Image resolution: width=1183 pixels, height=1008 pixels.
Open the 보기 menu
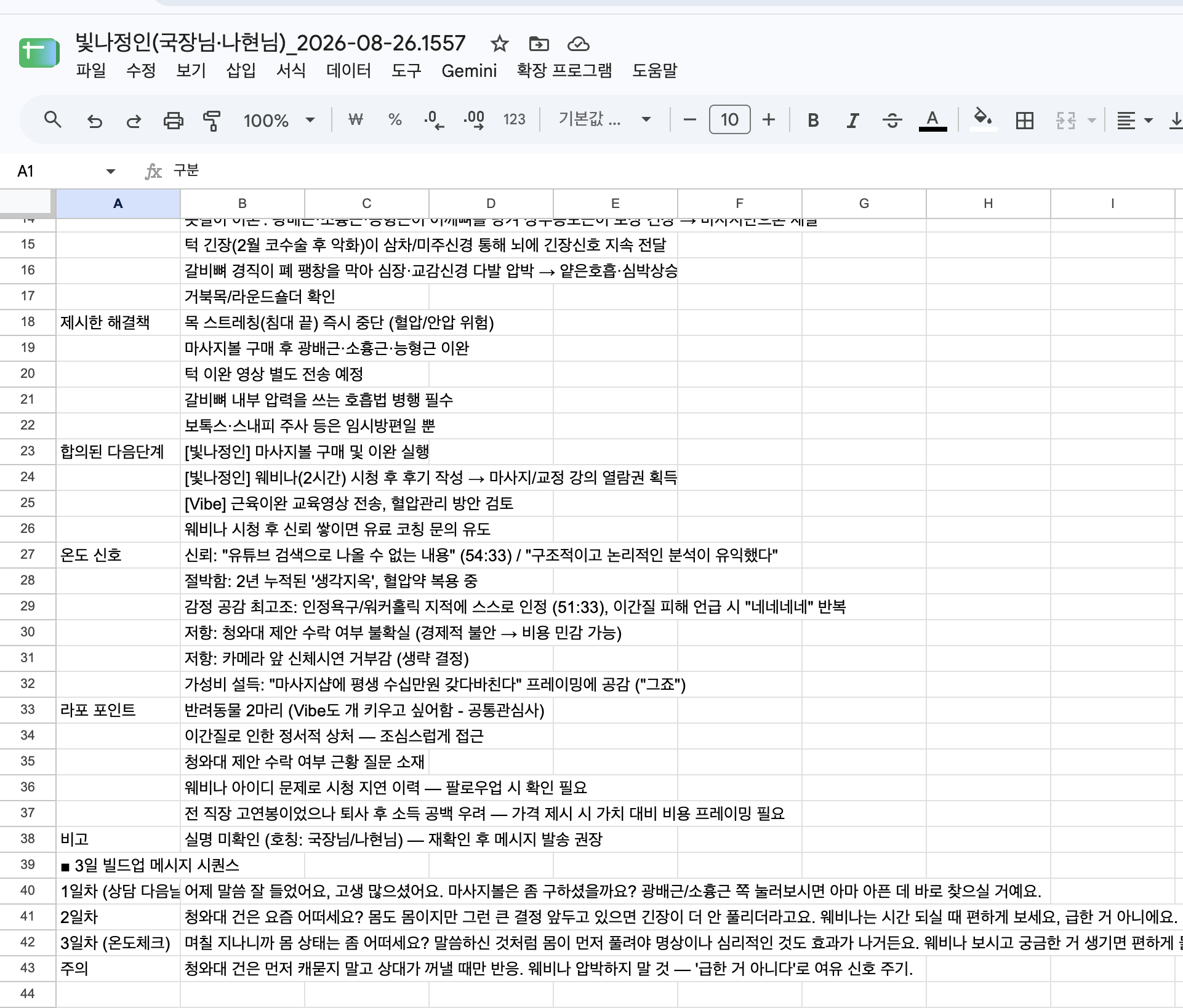pyautogui.click(x=191, y=71)
